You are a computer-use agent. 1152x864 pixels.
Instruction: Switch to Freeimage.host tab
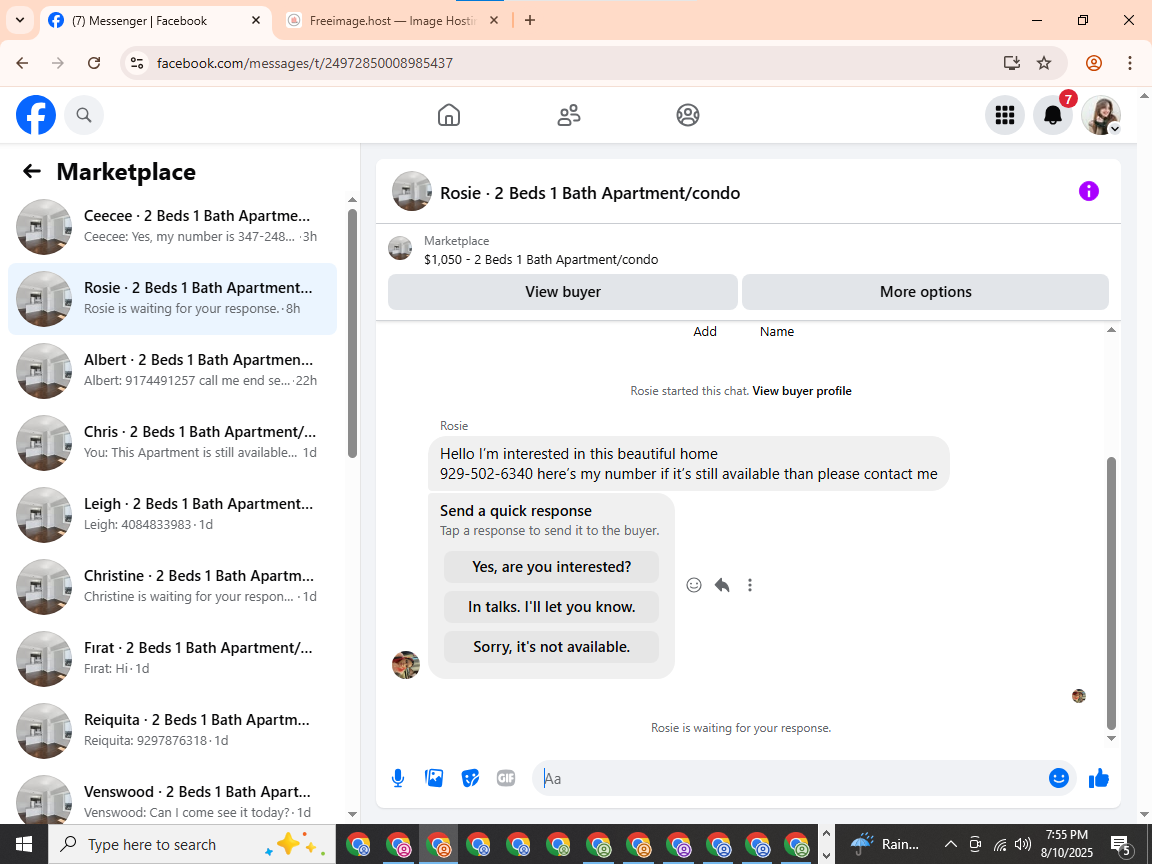pyautogui.click(x=393, y=21)
